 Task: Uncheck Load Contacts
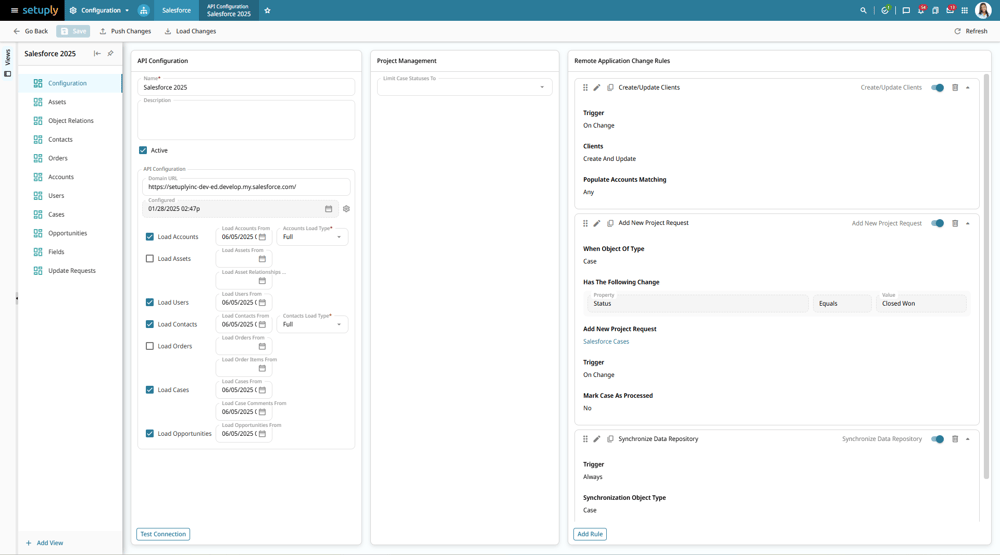tap(150, 324)
